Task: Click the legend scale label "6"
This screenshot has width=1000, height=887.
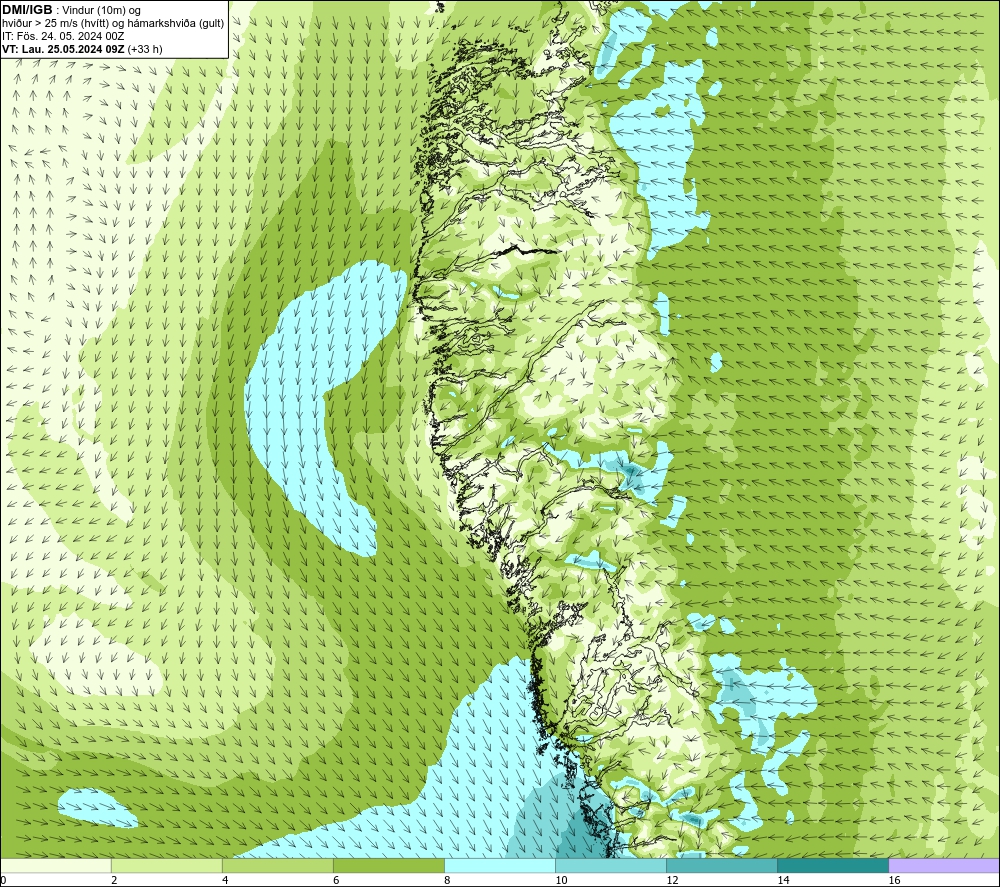Action: (336, 881)
